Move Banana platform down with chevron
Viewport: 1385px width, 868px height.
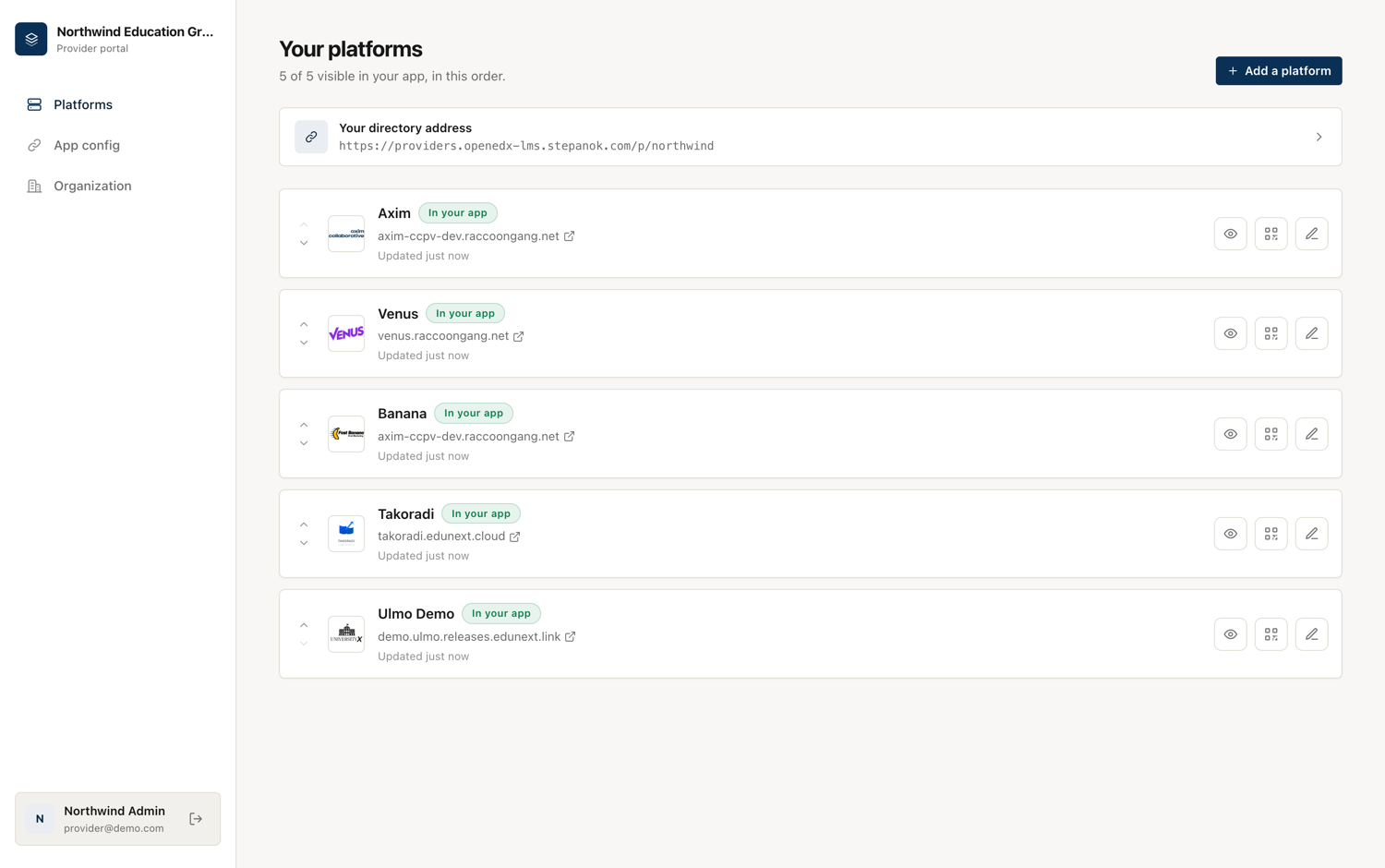304,443
